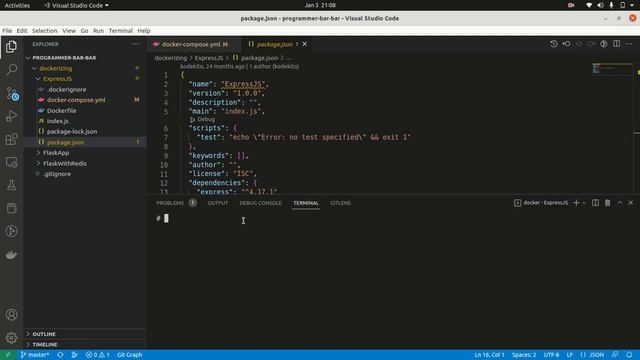Screen dimensions: 640x360
Task: Expand the OUTLINE section
Action: click(44, 334)
